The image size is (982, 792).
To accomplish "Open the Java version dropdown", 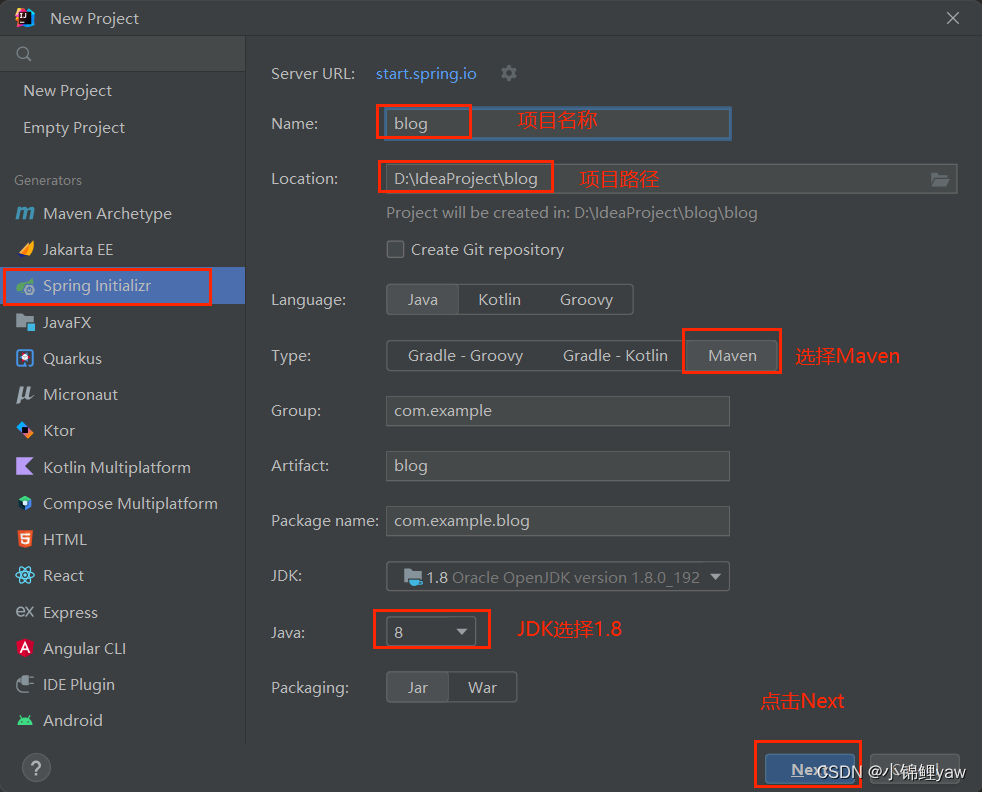I will click(431, 632).
